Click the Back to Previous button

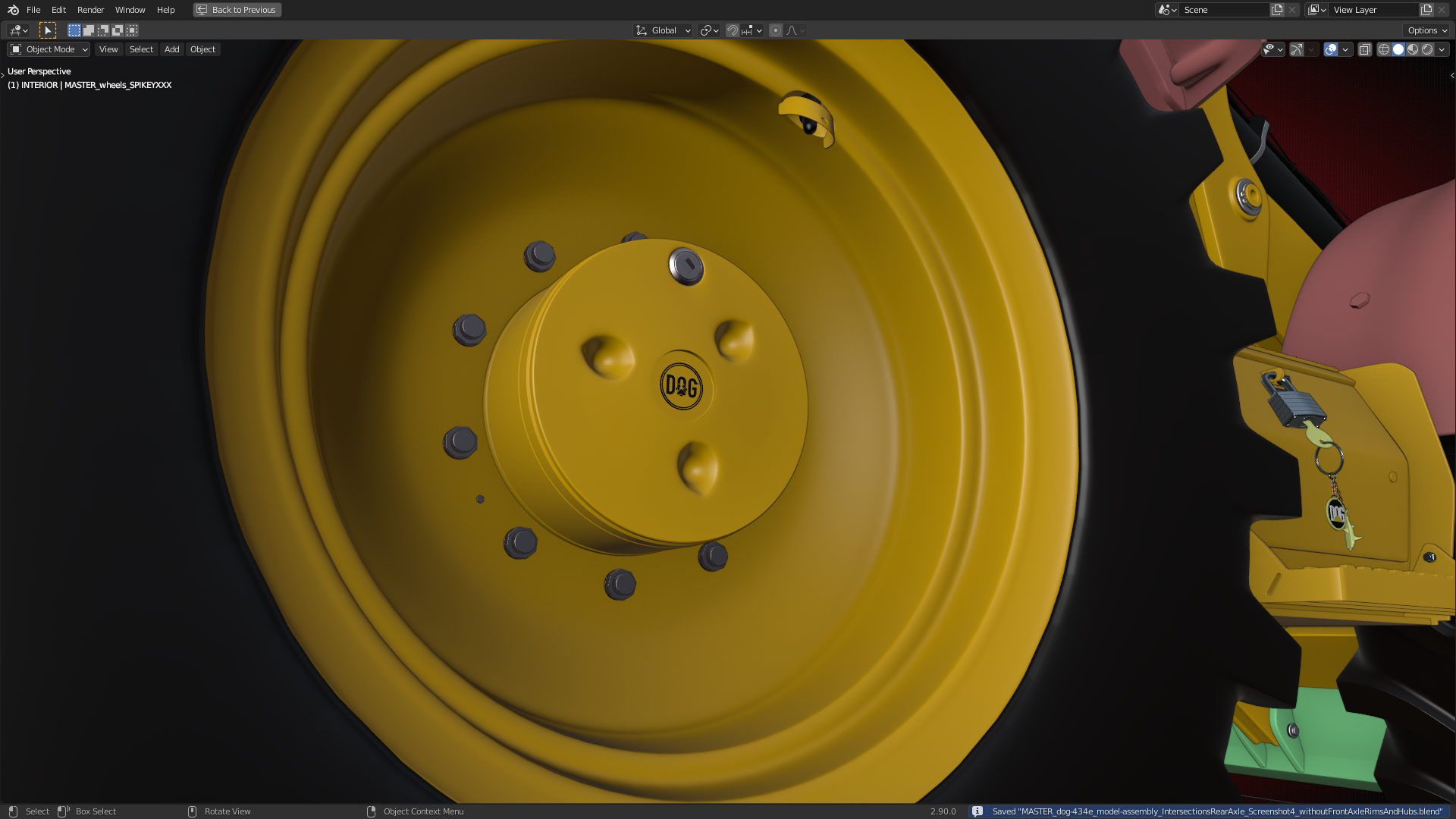[237, 10]
